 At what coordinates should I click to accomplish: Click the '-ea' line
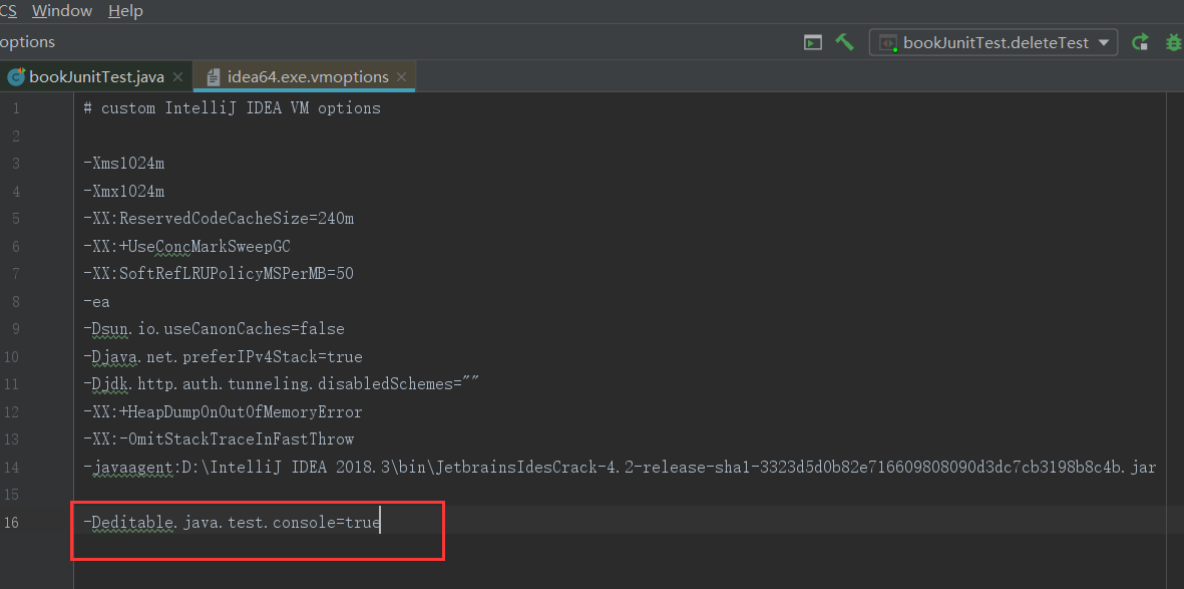(97, 302)
